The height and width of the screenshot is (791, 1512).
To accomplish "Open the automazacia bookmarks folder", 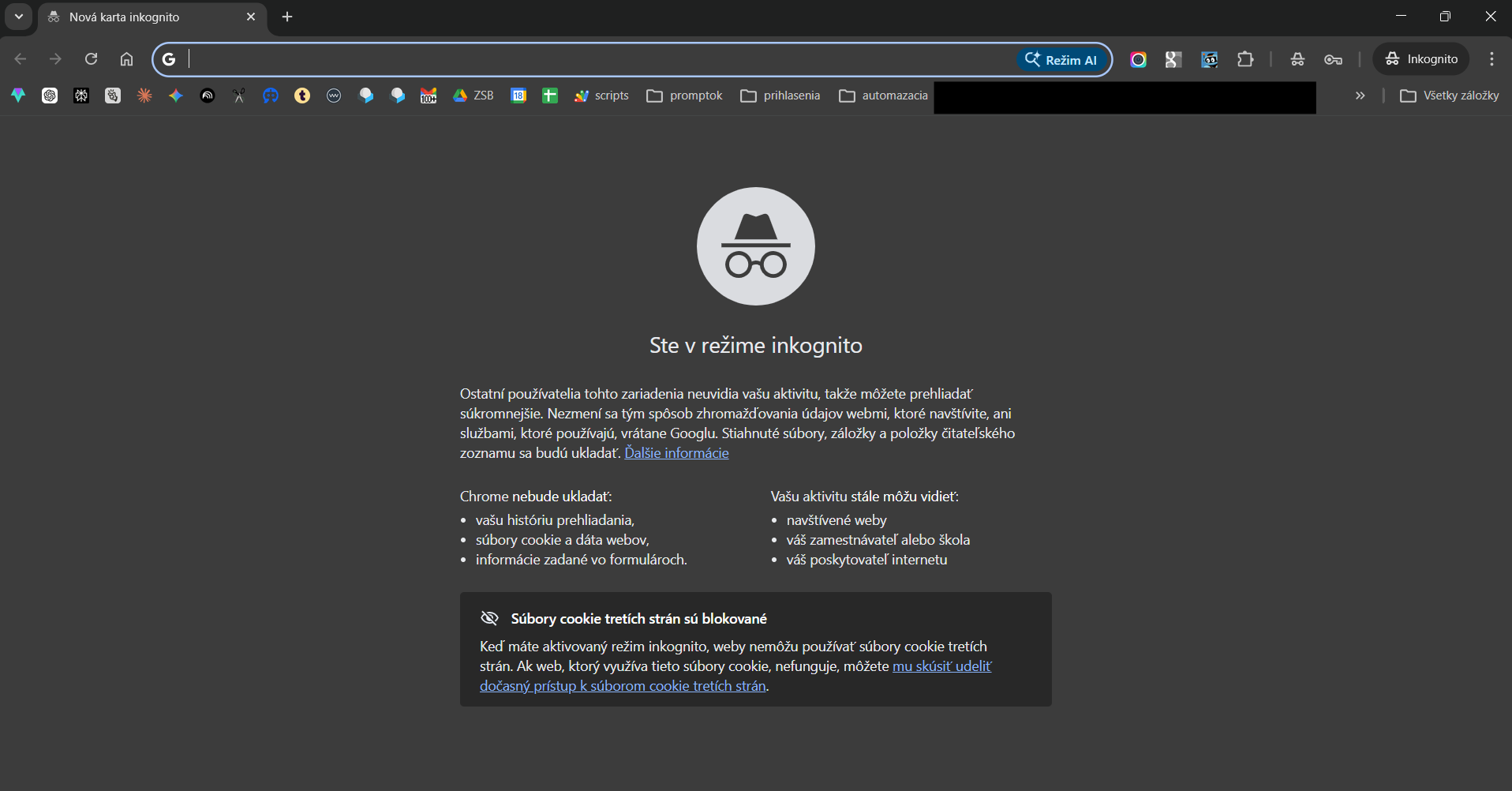I will coord(883,96).
